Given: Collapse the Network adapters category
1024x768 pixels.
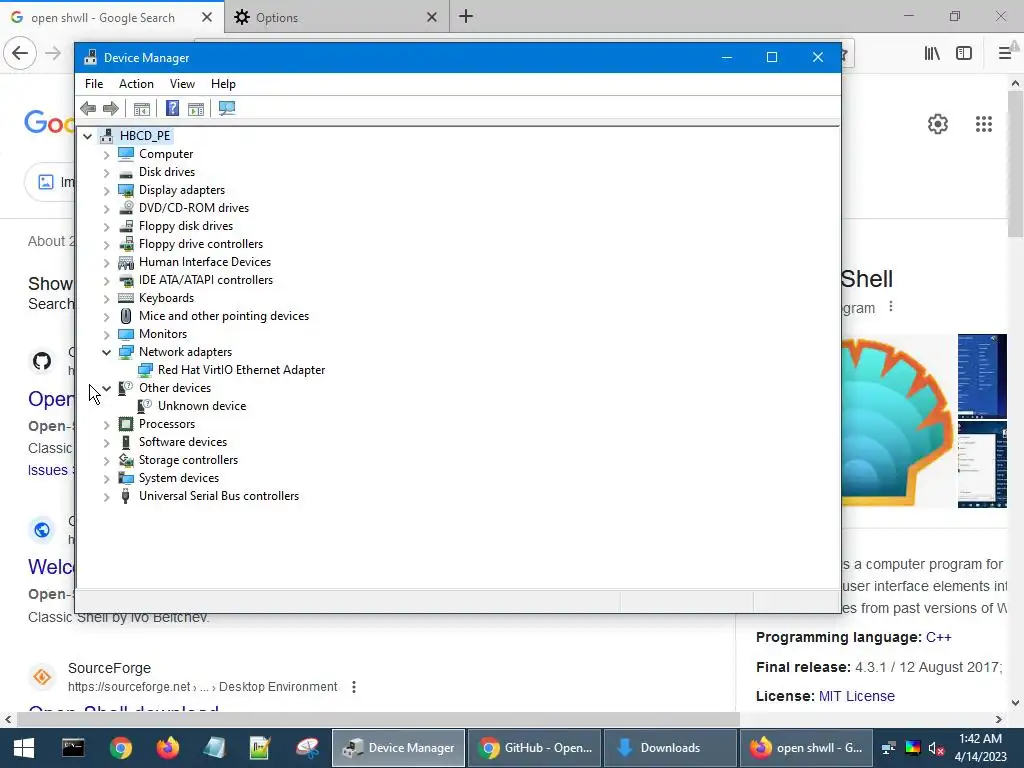Looking at the screenshot, I should pos(106,352).
